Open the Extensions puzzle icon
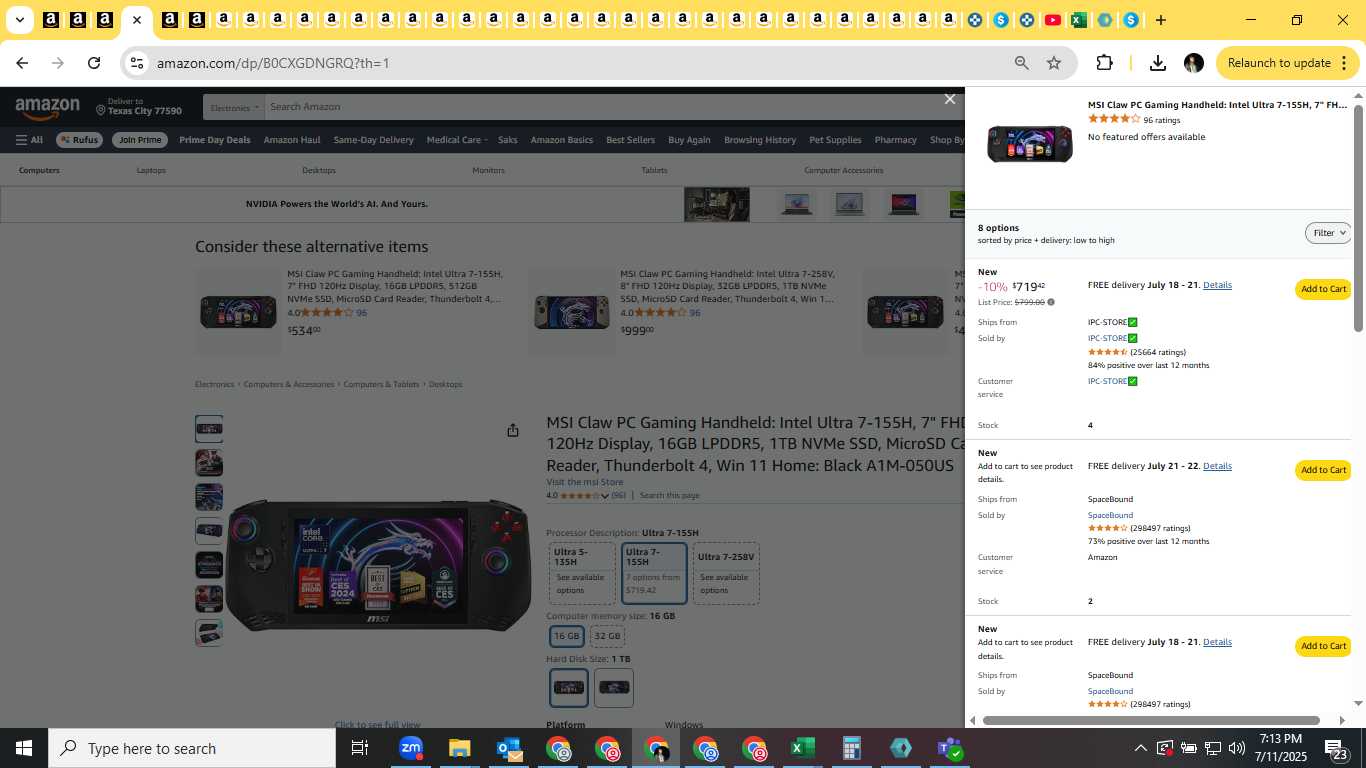 point(1104,63)
